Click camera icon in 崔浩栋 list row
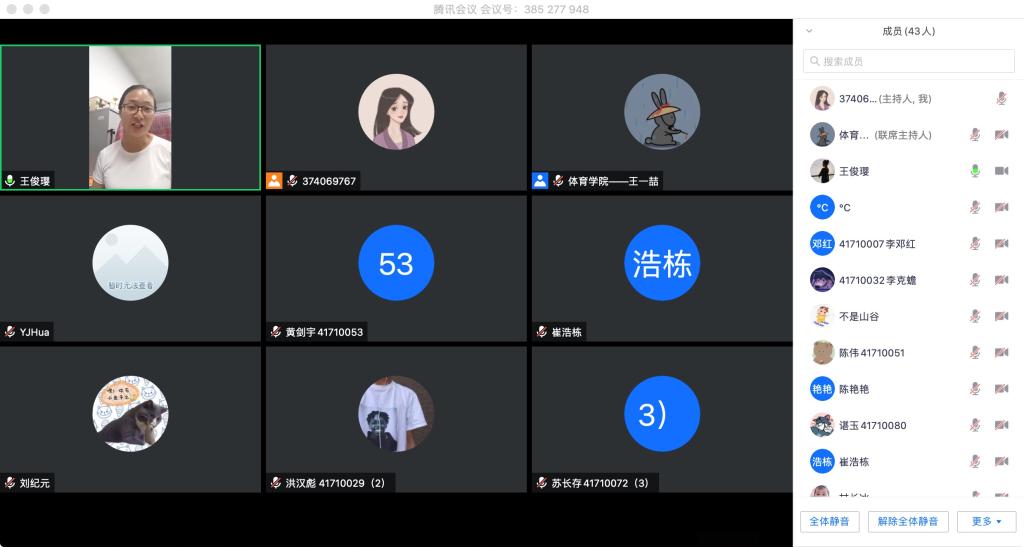Image resolution: width=1024 pixels, height=547 pixels. tap(1001, 461)
